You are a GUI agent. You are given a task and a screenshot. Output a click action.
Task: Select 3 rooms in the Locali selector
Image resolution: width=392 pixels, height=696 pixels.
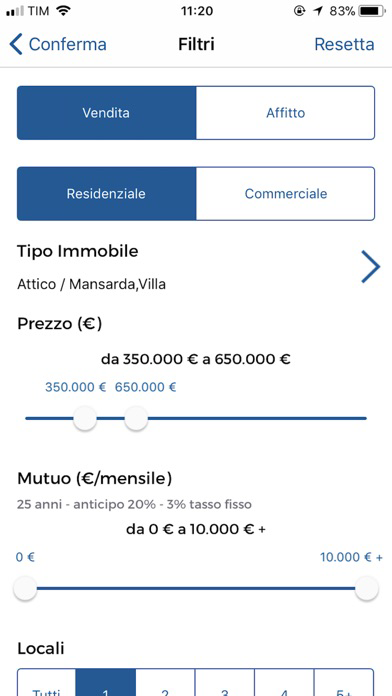click(x=225, y=683)
